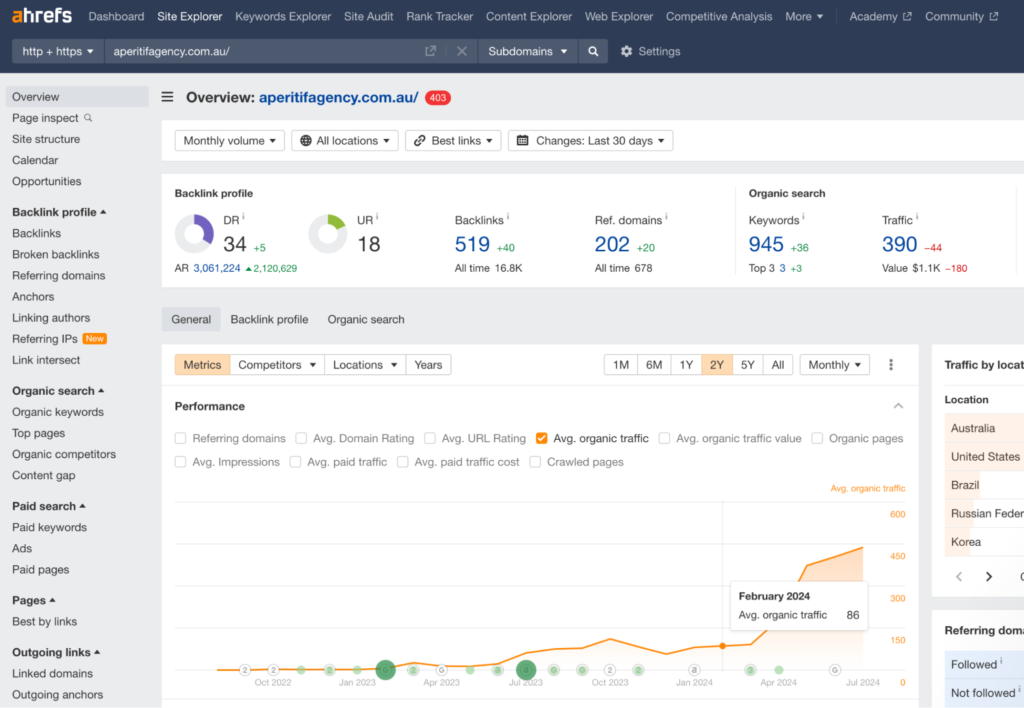Open Site Audit in top nav
1024x708 pixels.
point(368,16)
